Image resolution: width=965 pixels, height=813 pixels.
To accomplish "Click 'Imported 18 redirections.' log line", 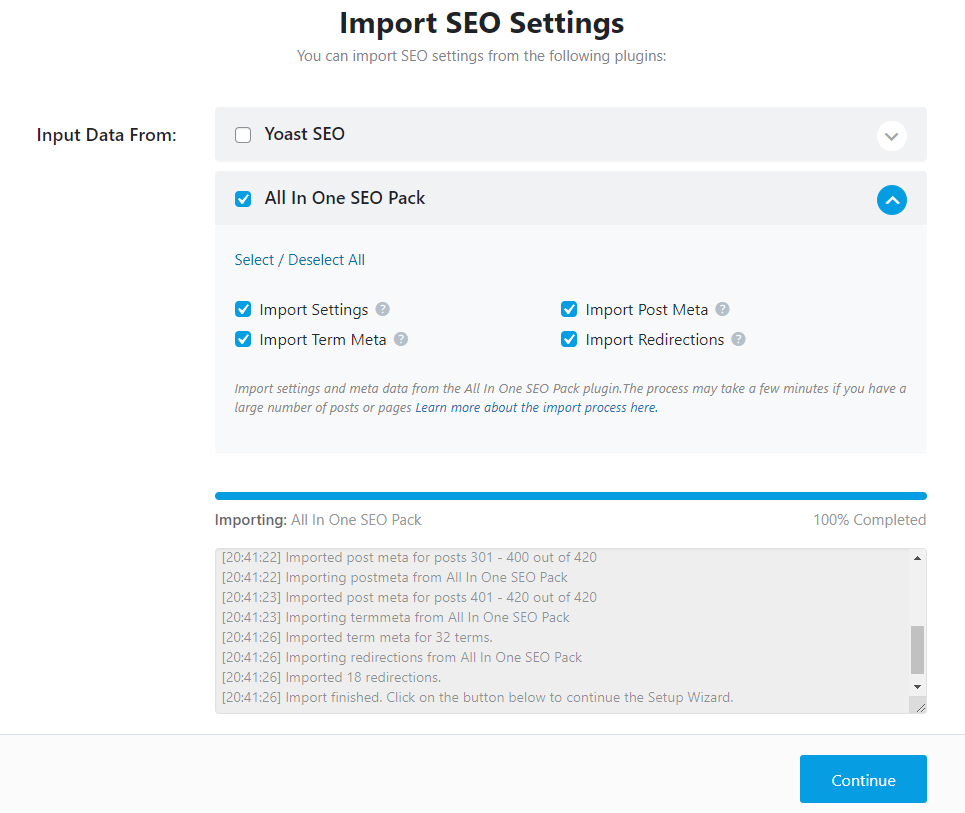I will click(331, 677).
